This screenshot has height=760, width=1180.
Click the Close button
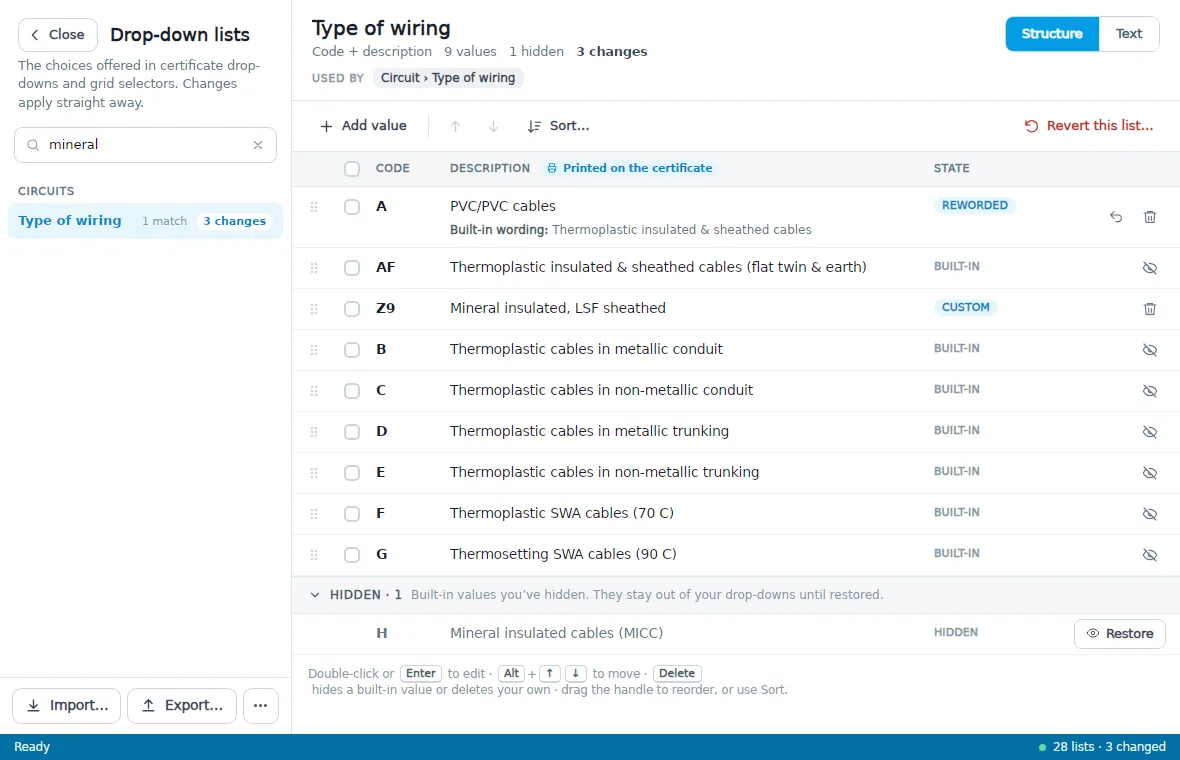[58, 35]
